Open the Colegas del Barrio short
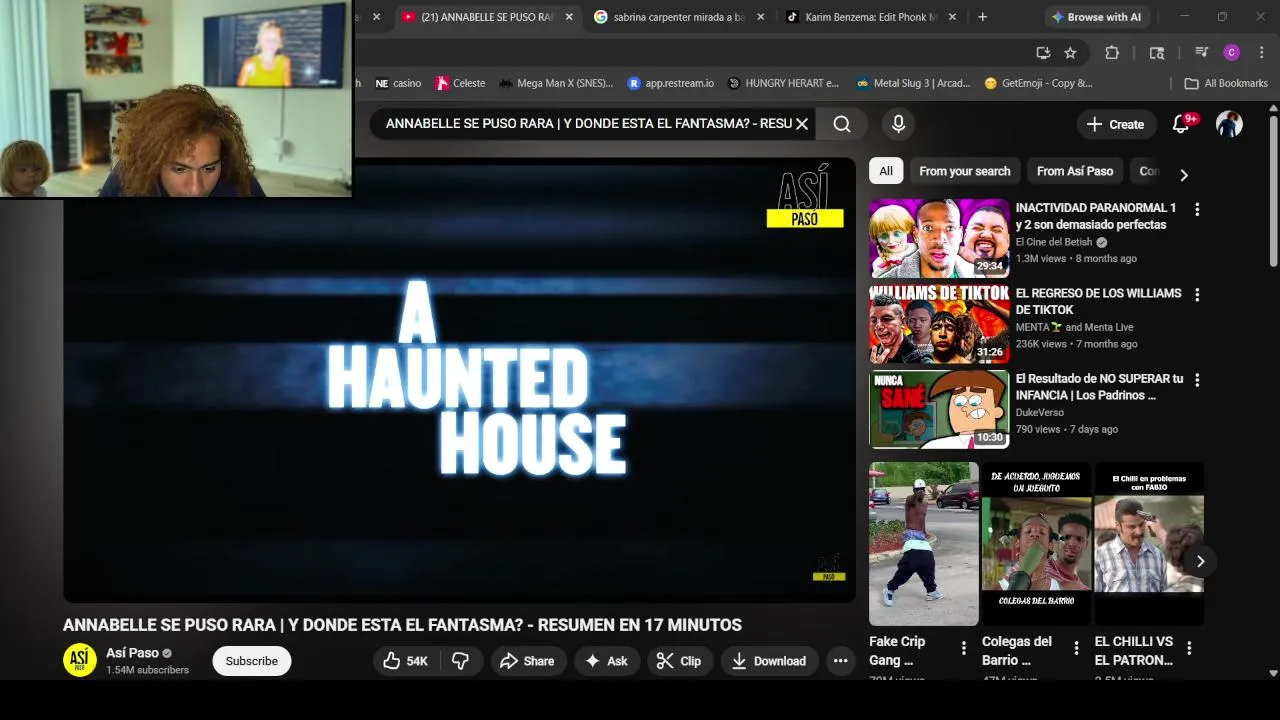 [1036, 544]
